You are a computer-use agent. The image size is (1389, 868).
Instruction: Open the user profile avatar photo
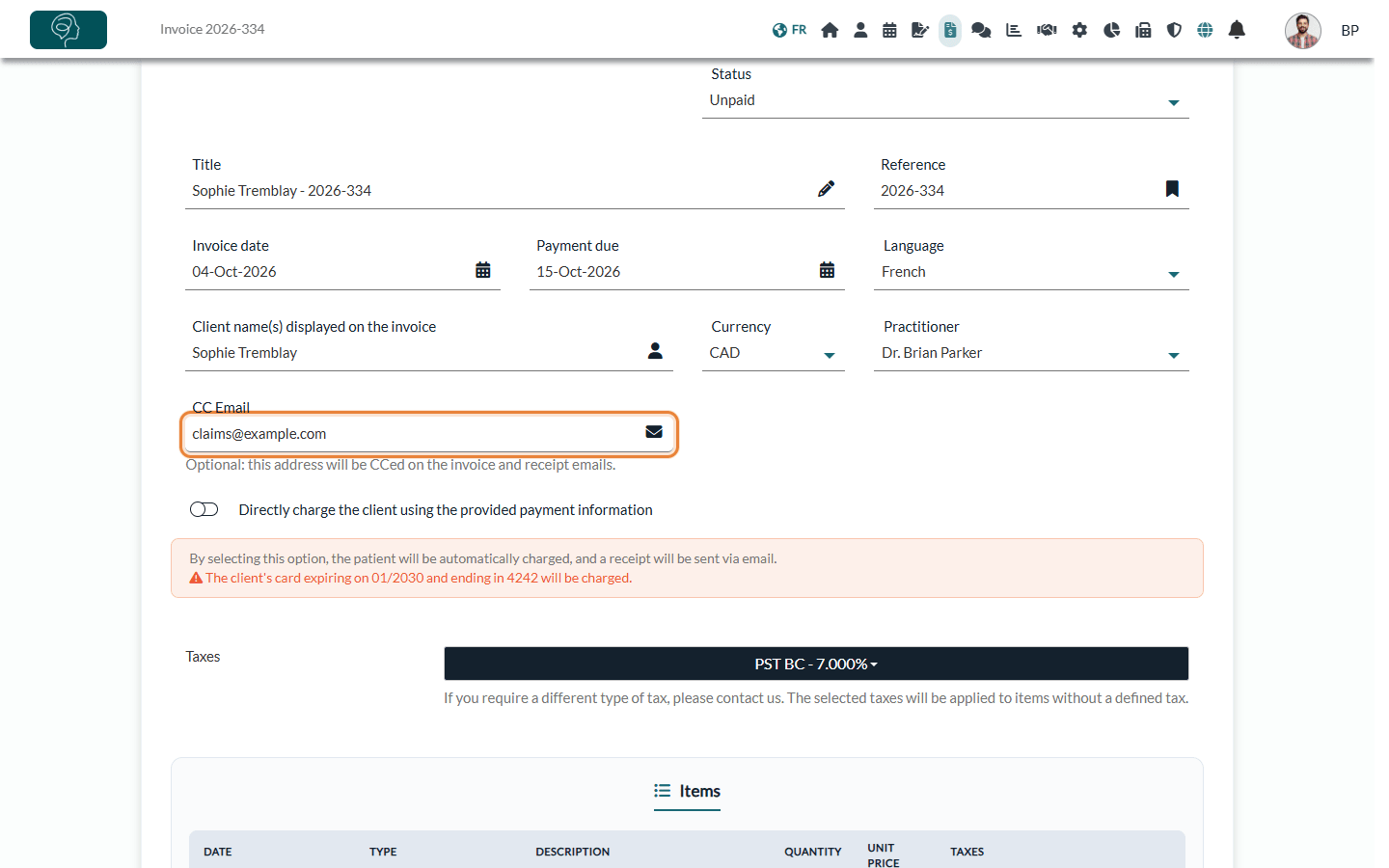1302,31
